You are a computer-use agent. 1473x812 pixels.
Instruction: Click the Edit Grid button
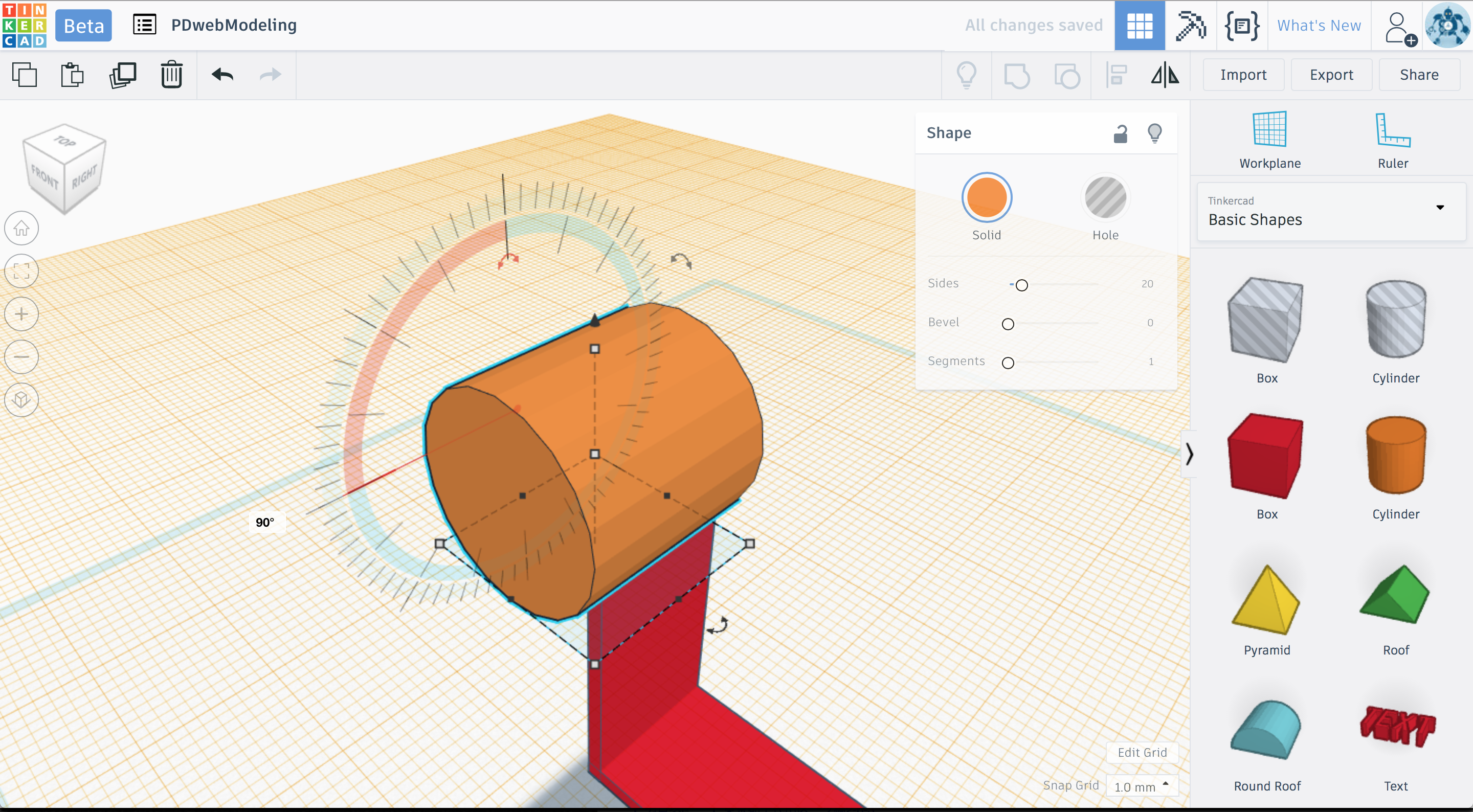(x=1142, y=753)
